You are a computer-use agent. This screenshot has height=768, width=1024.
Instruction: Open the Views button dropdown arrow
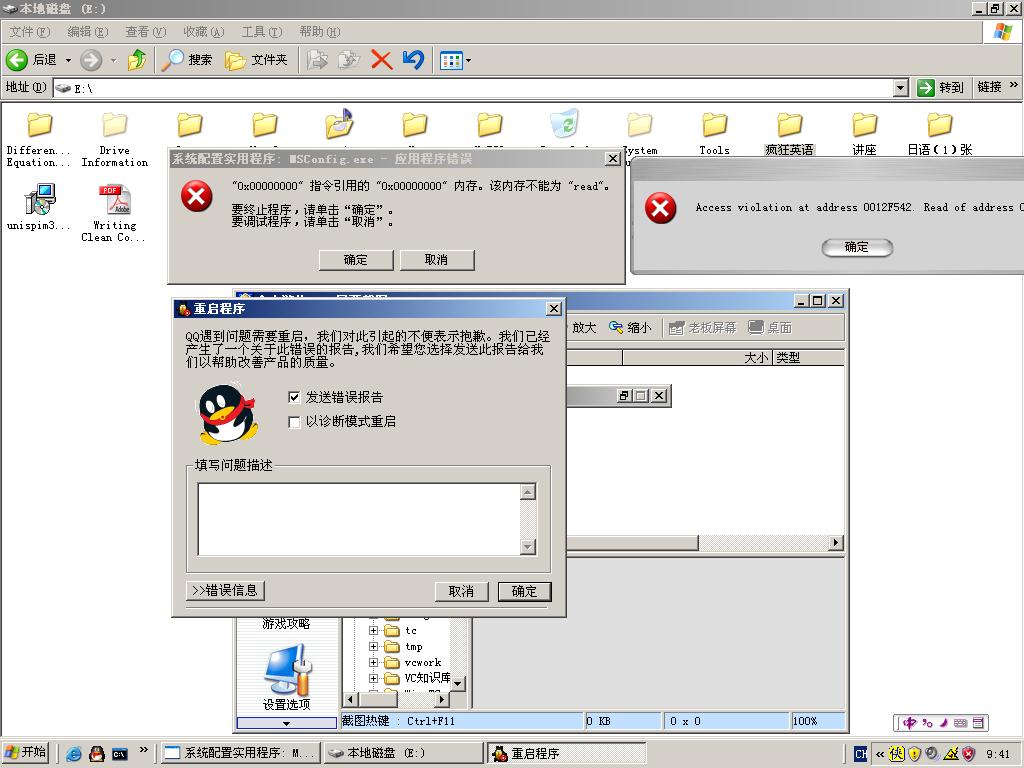tap(468, 61)
